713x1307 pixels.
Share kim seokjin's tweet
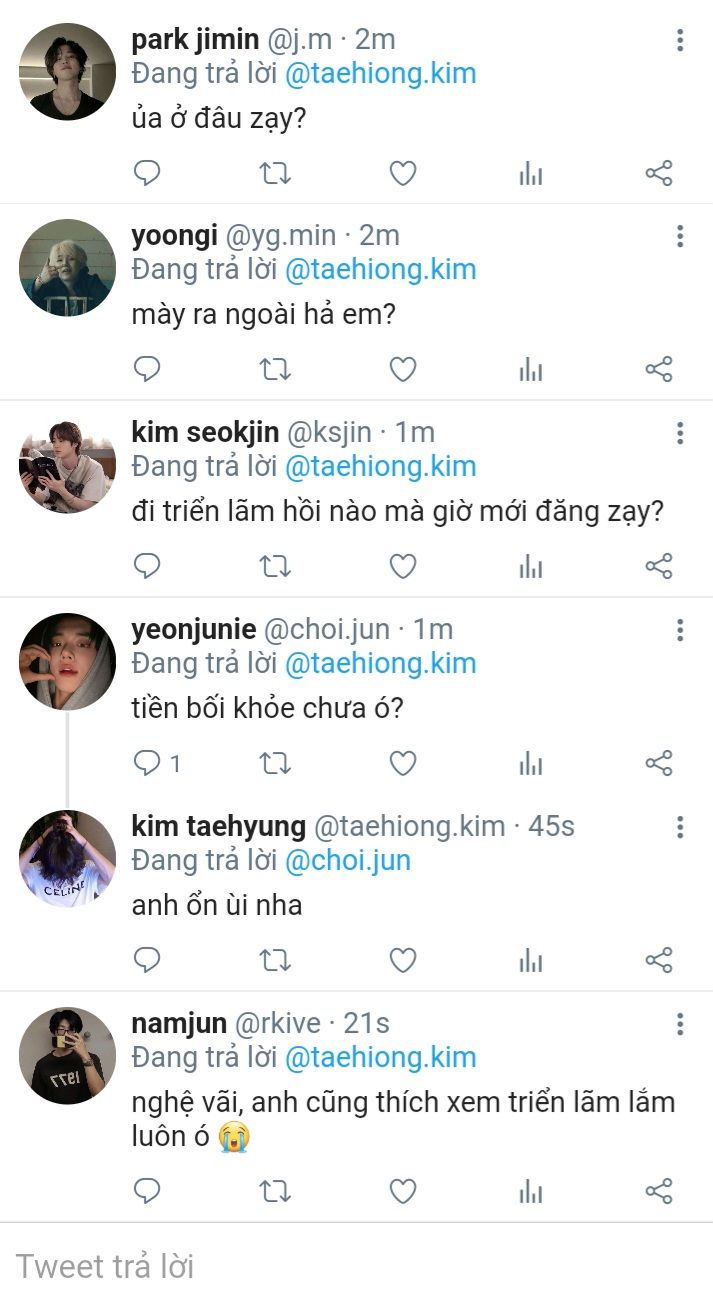tap(658, 567)
